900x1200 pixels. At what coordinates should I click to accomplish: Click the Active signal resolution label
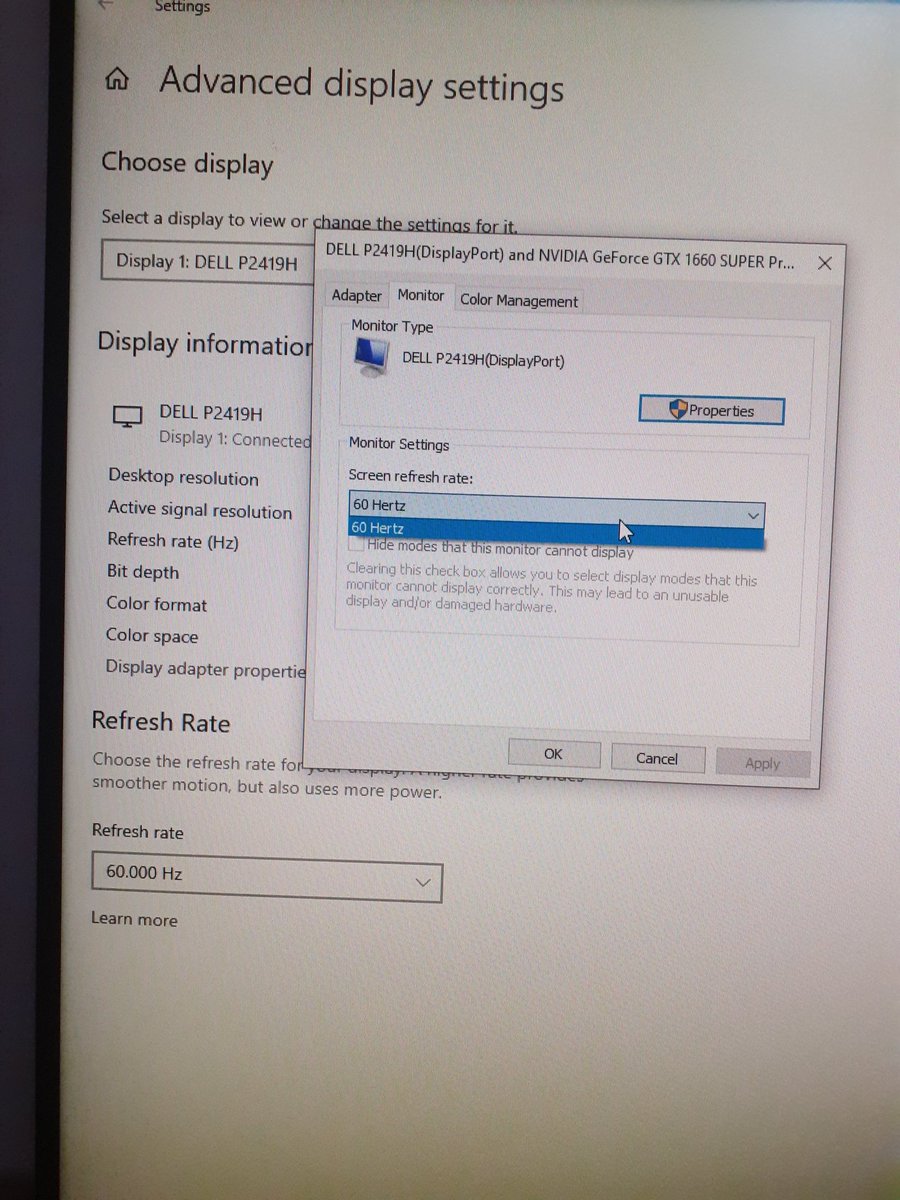[200, 510]
